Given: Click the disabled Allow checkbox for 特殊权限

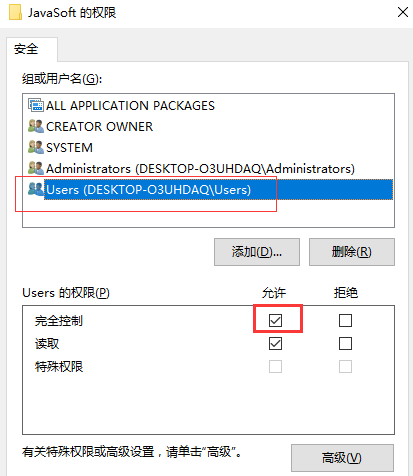Looking at the screenshot, I should pos(275,366).
